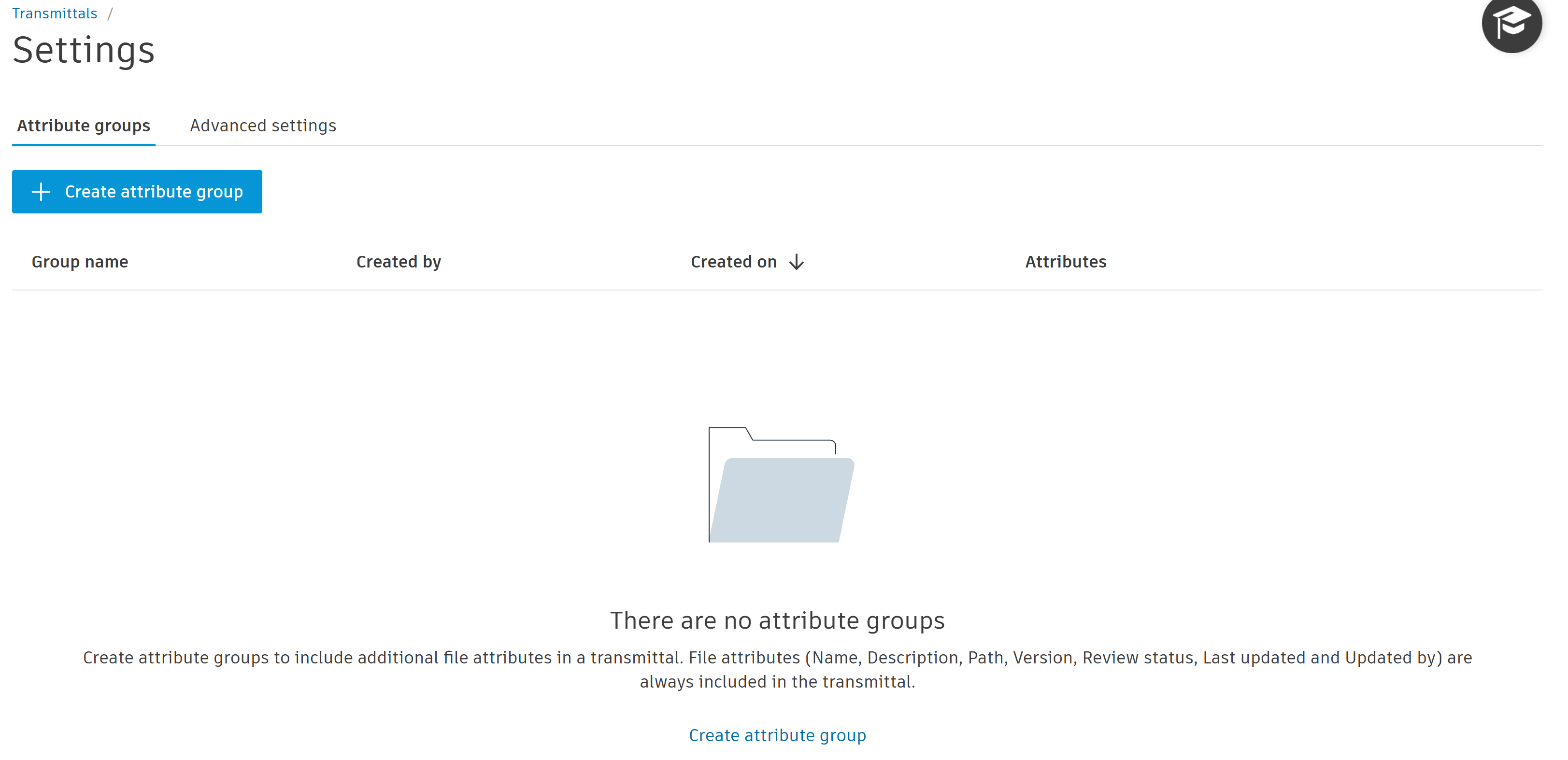Viewport: 1568px width, 760px height.
Task: Click 'There are no attribute groups' heading
Action: click(777, 620)
